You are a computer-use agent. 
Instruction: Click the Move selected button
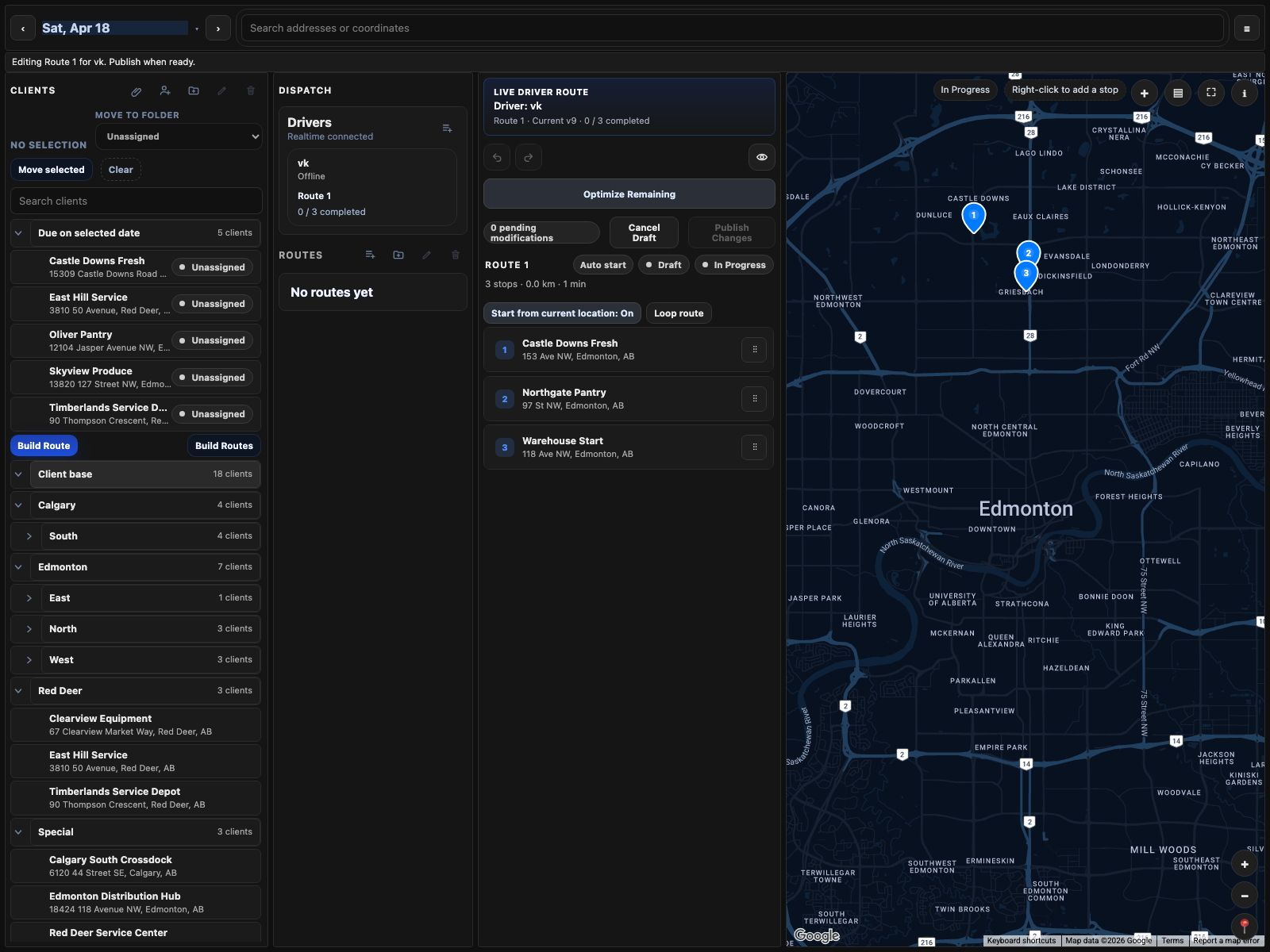pos(52,170)
